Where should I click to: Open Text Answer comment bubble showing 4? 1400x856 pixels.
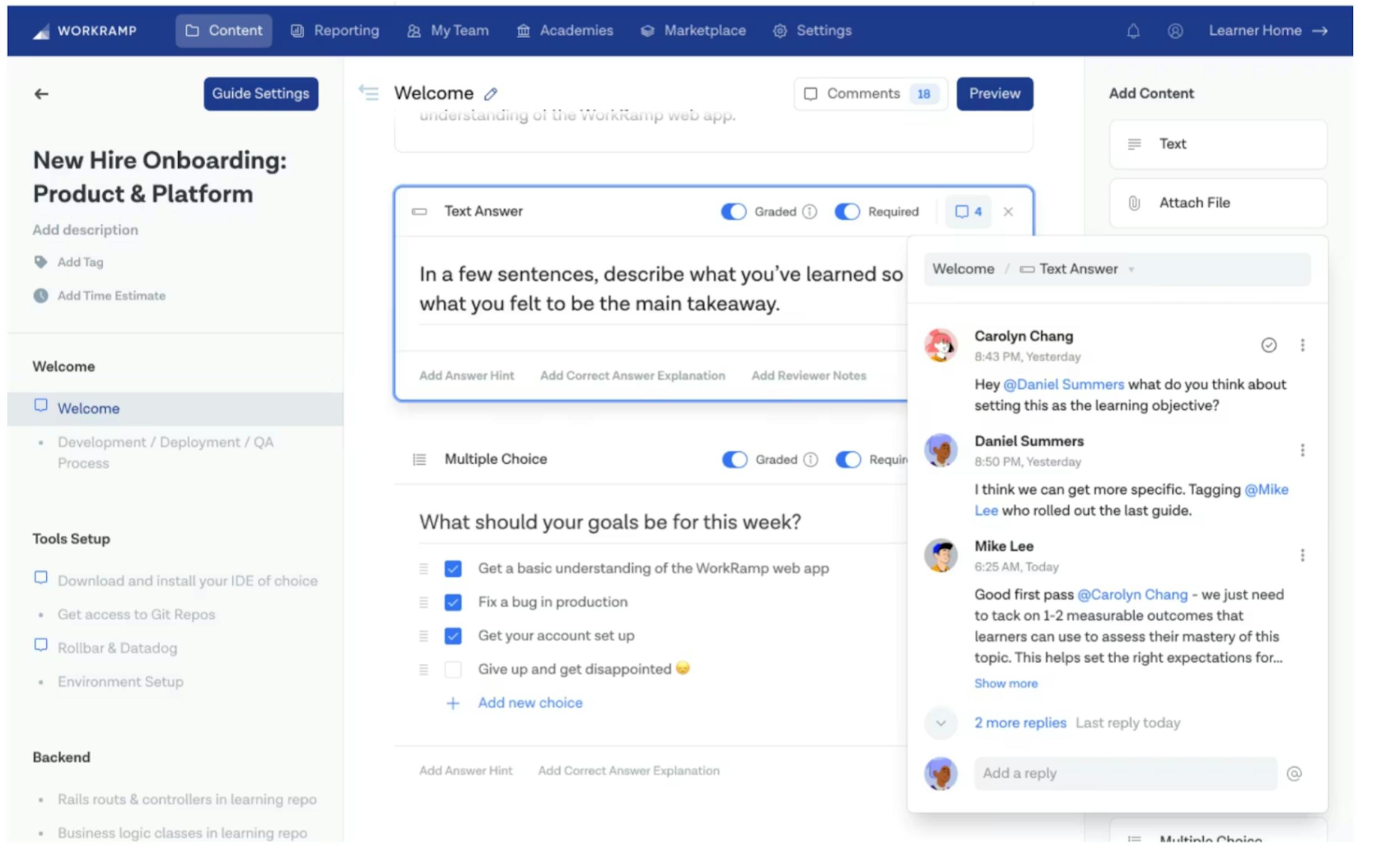(968, 212)
